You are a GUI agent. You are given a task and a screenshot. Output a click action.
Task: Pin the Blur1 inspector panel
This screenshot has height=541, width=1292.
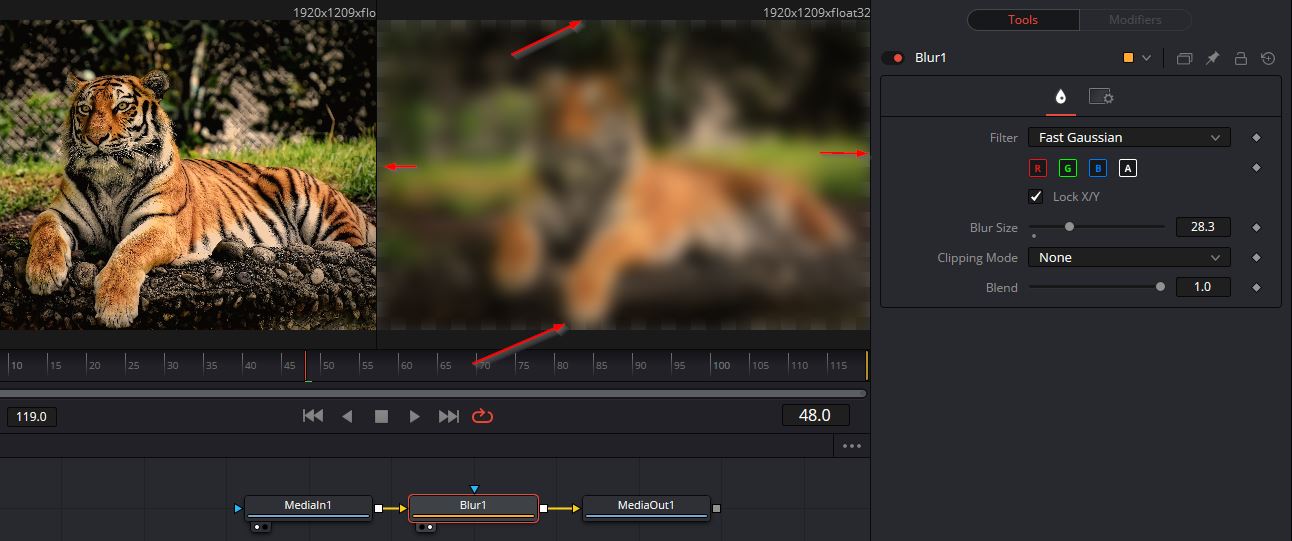point(1212,58)
